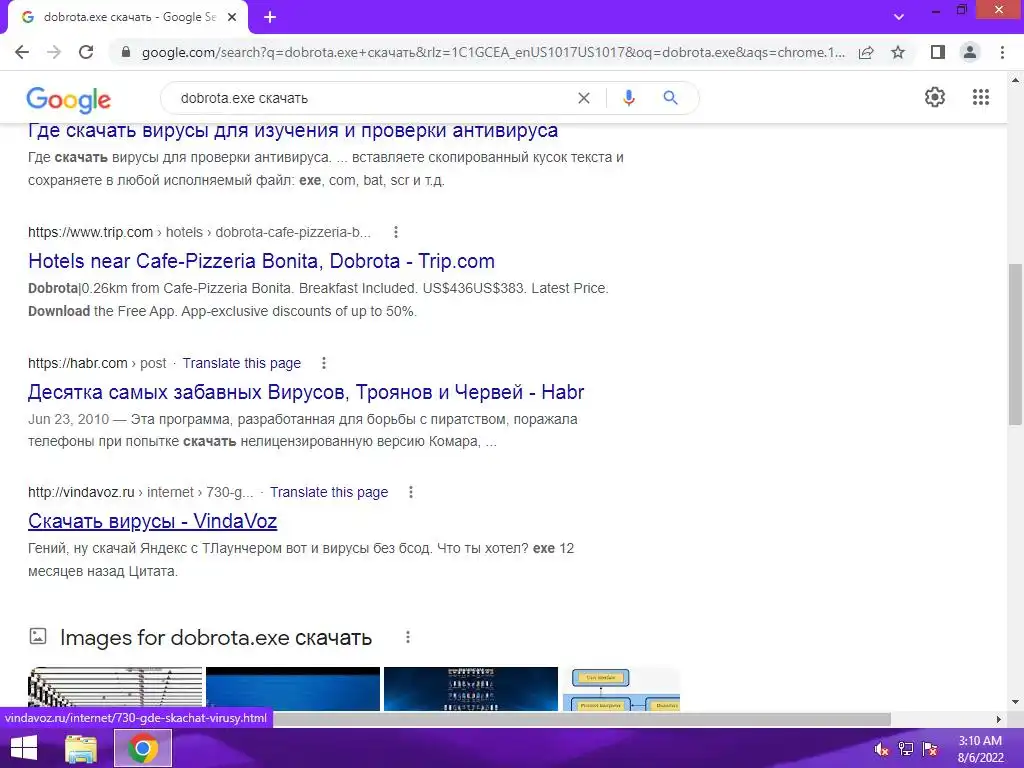The height and width of the screenshot is (768, 1024).
Task: Submit search with magnifier icon
Action: click(670, 98)
